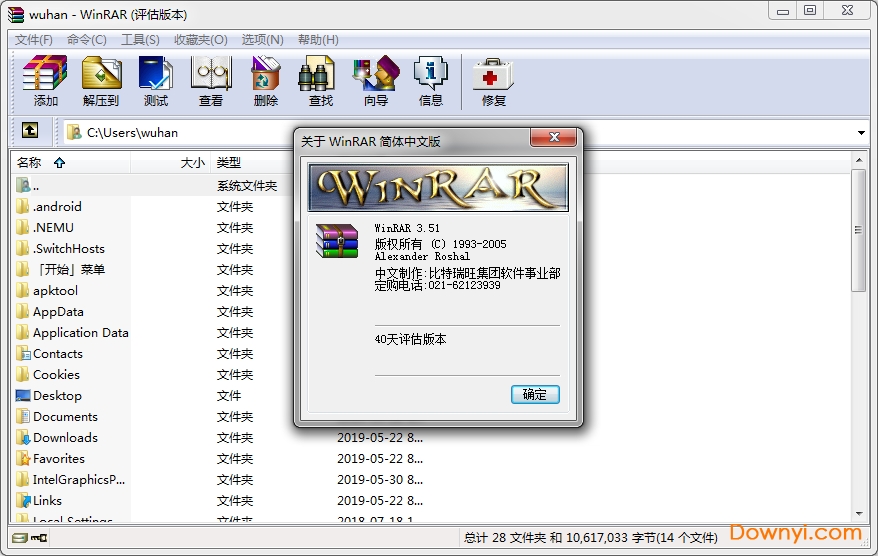This screenshot has height=556, width=878.
Task: Click the 删除 (Delete) toolbar icon
Action: point(265,73)
